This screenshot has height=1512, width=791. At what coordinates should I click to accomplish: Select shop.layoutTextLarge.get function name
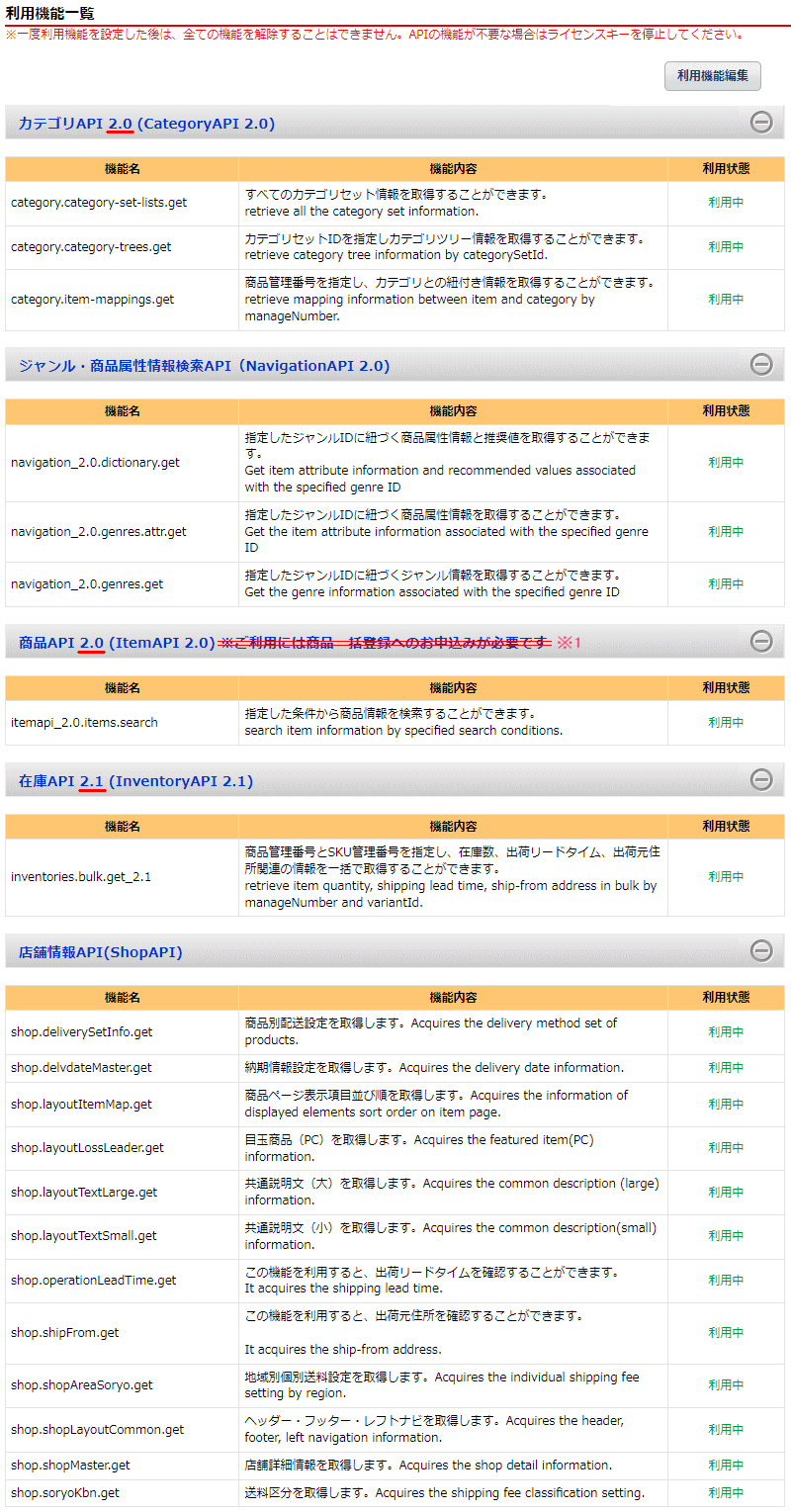click(x=84, y=1193)
